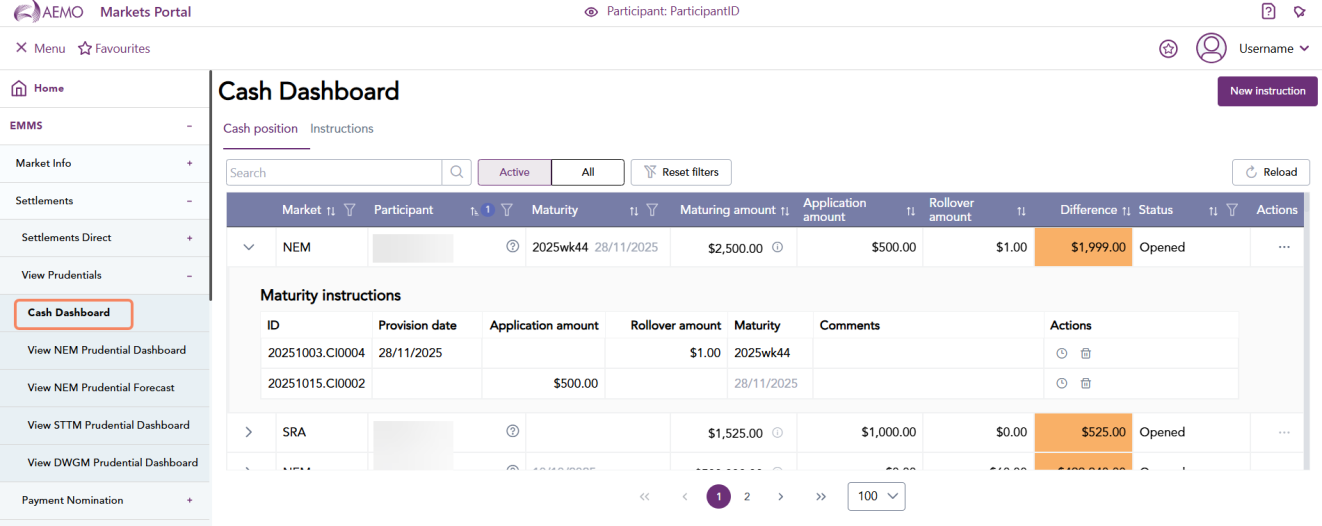
Task: Collapse the expanded NEM row chevron
Action: pos(249,247)
